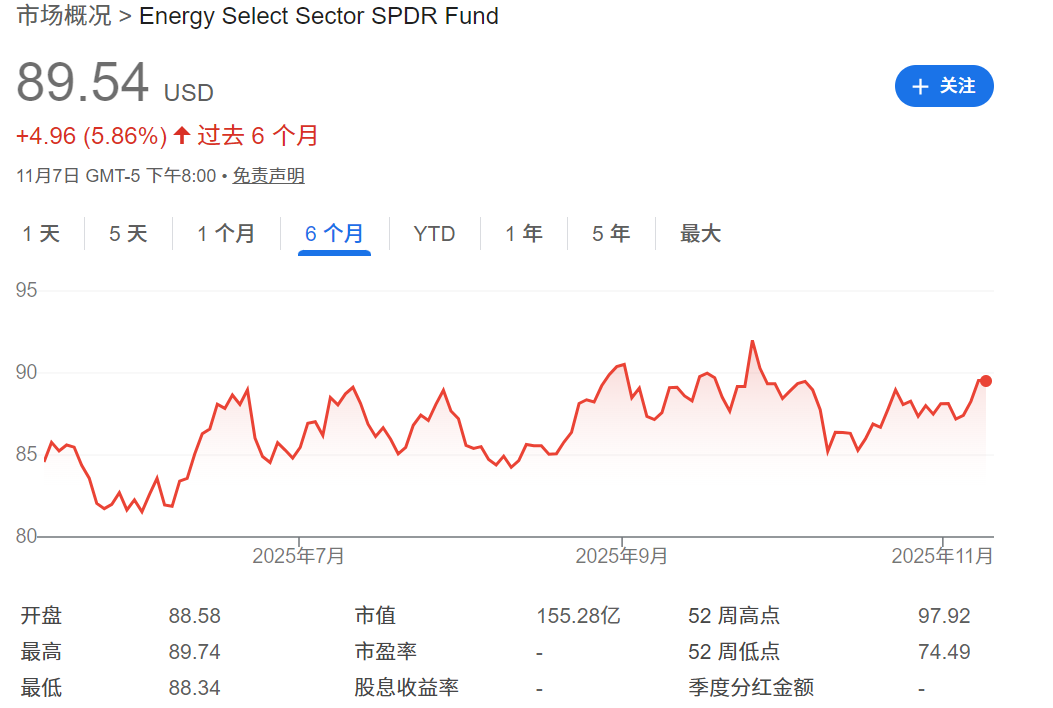This screenshot has width=1053, height=708.
Task: Click the latest price dot on the chart
Action: point(985,381)
